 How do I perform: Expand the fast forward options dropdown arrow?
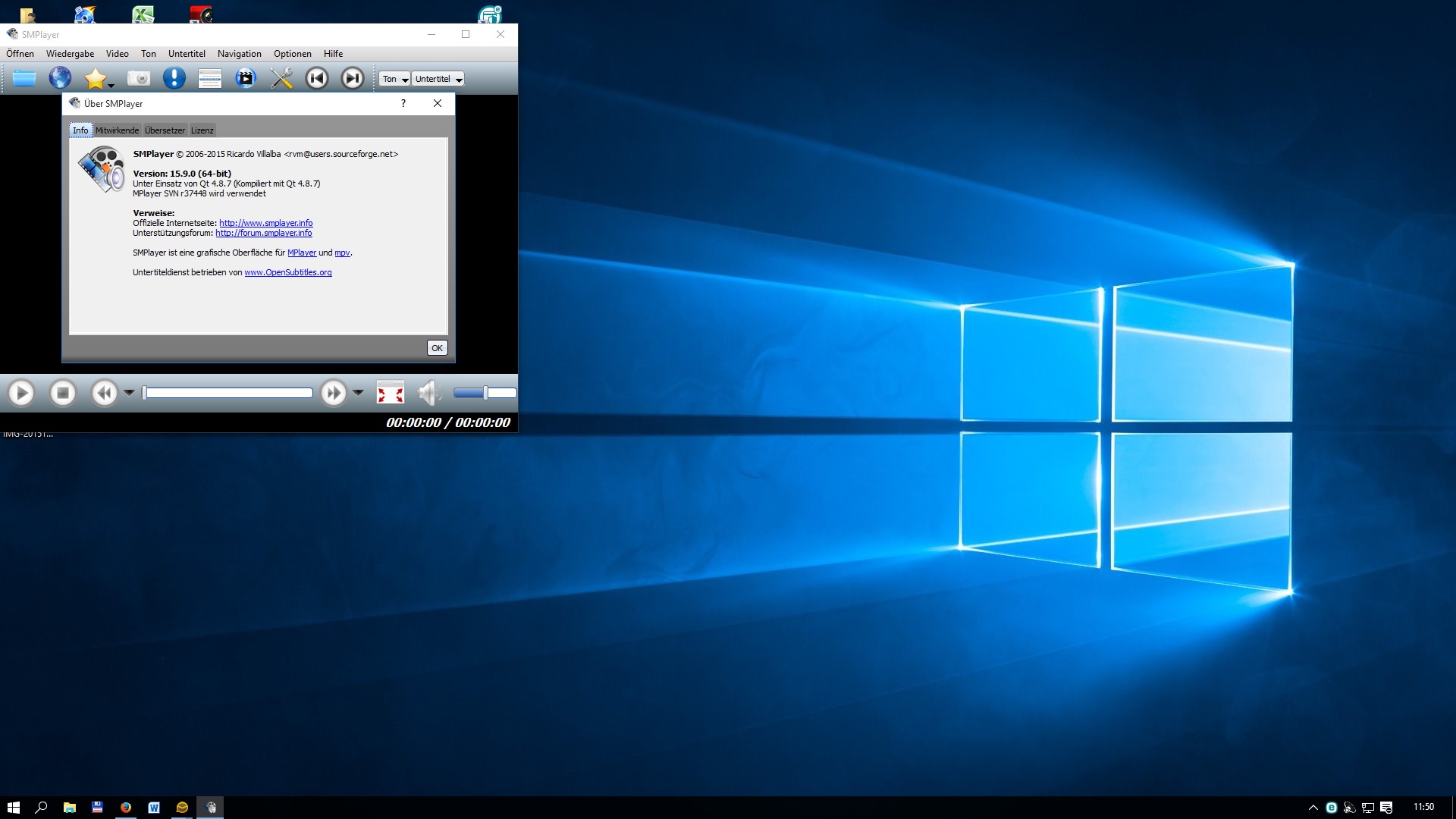tap(358, 393)
